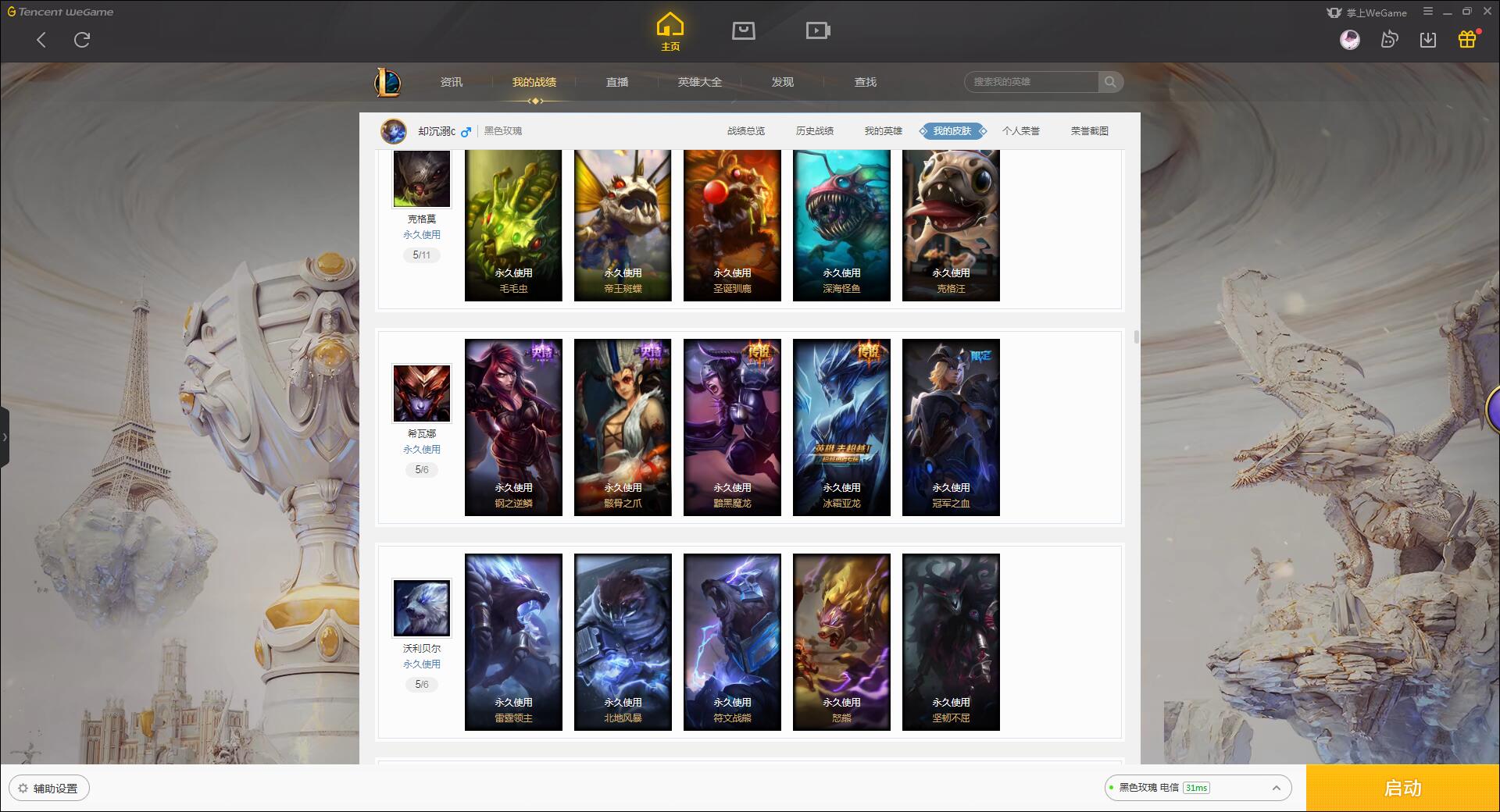Viewport: 1500px width, 812px height.
Task: Open the 我的皮肤 sub-tab
Action: coord(952,131)
